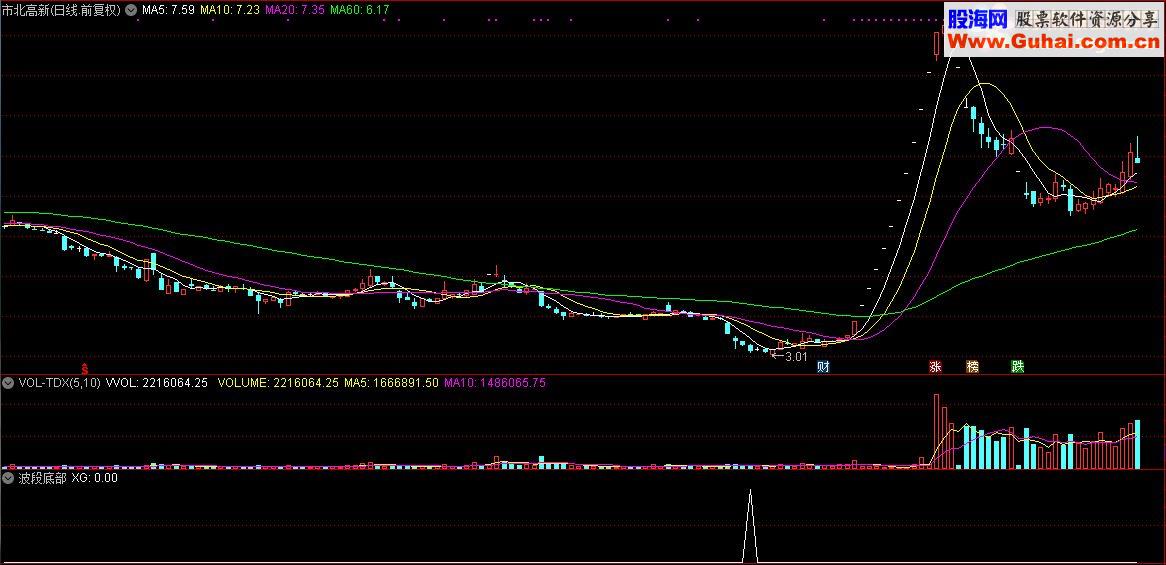Select the 市北高新(日线.前复权) title text
Screen dimensions: 1166x565
pyautogui.click(x=62, y=10)
